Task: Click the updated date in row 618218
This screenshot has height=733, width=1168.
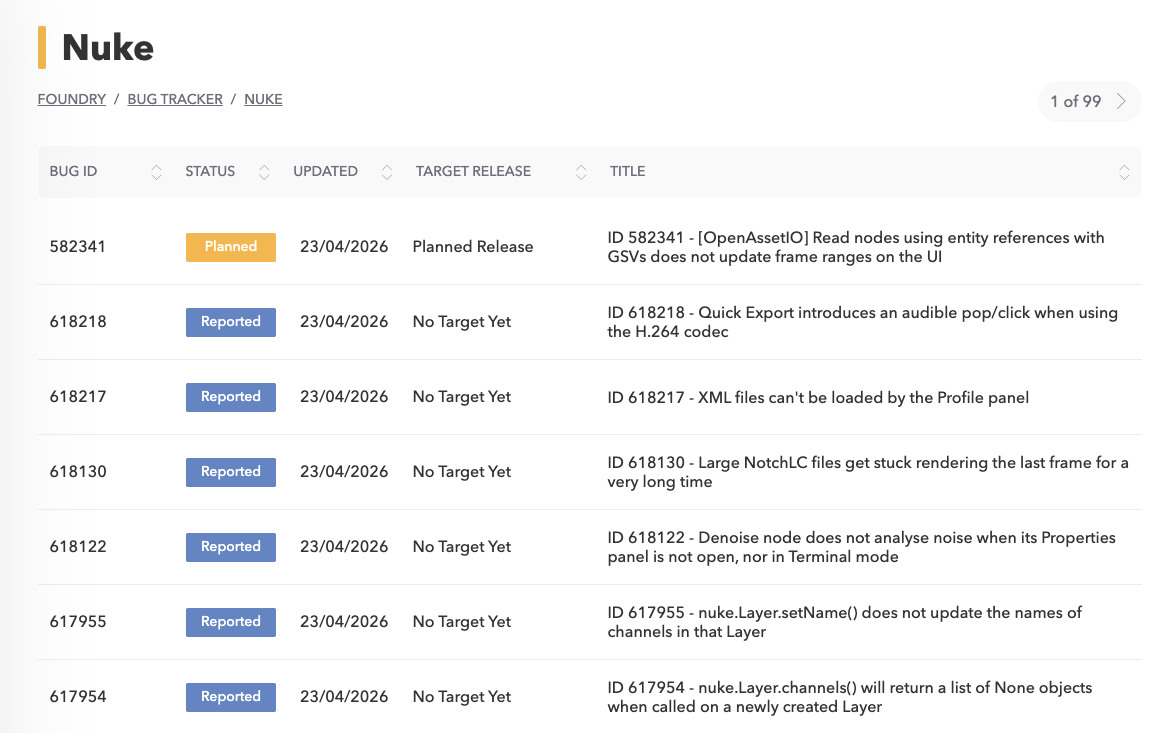Action: [x=344, y=322]
